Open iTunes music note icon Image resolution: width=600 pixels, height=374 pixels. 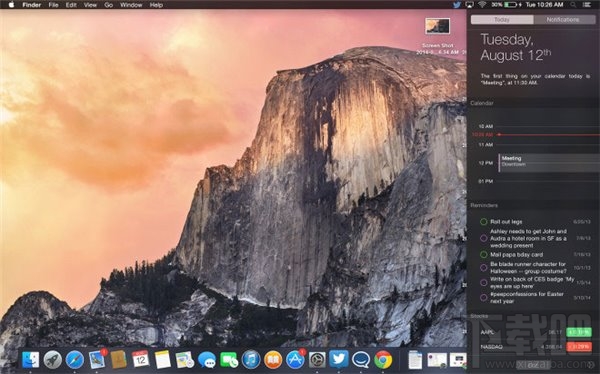tap(251, 360)
